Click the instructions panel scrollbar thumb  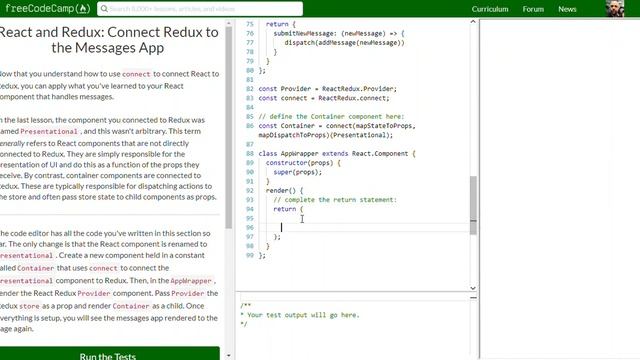[x=229, y=127]
